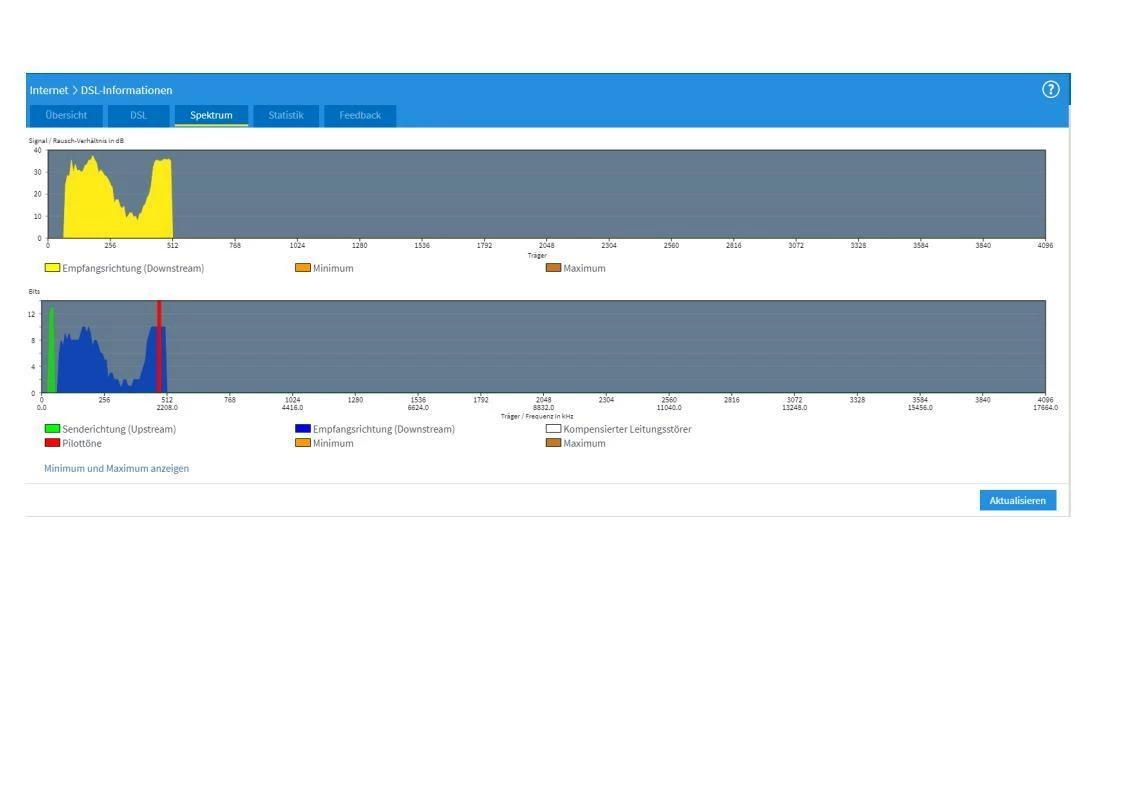Click white Kompensierter Leitungsstörer swatch
This screenshot has height=793, width=1122.
553,429
